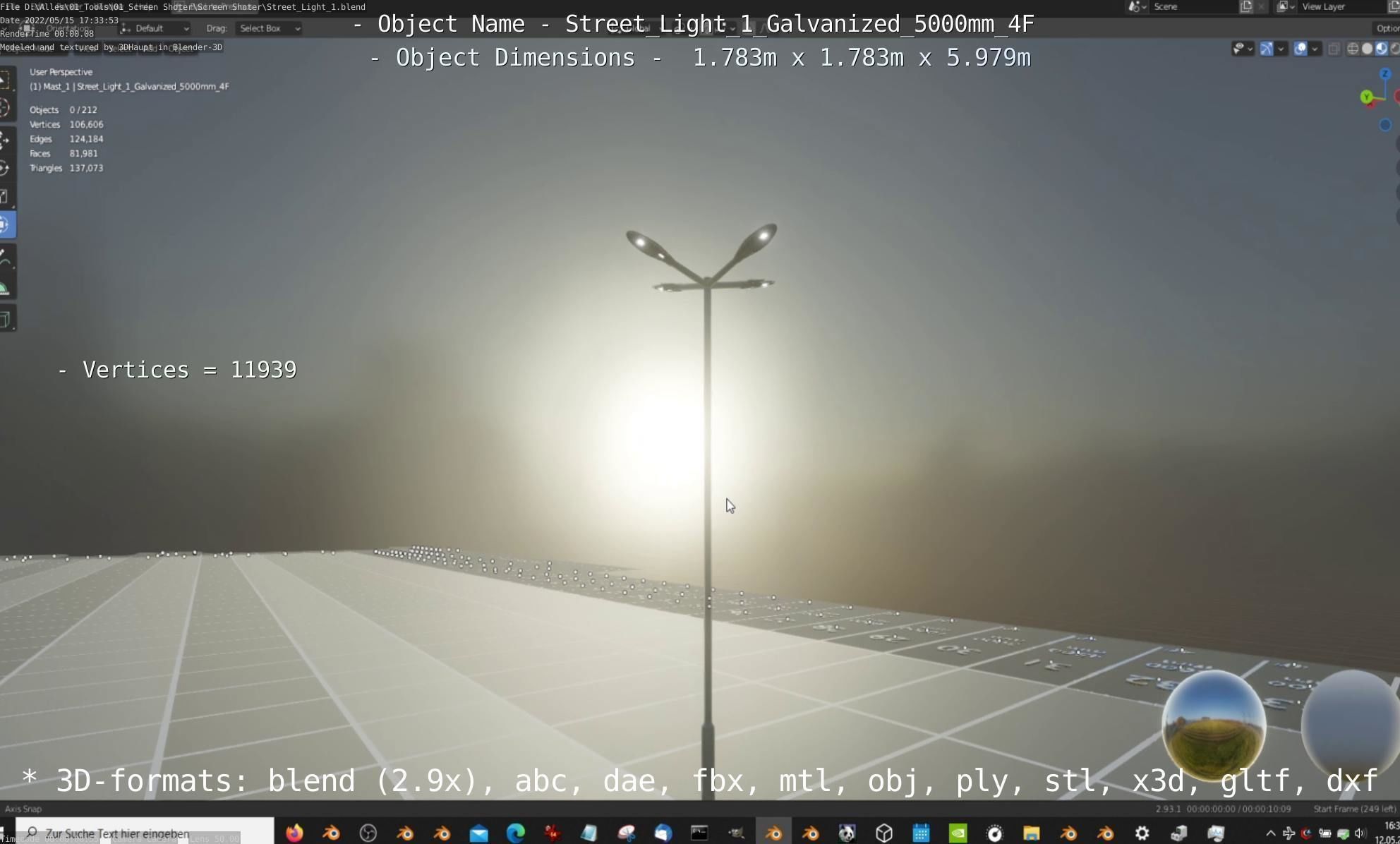Open File Explorer from the taskbar
Viewport: 1400px width, 844px height.
[1031, 833]
